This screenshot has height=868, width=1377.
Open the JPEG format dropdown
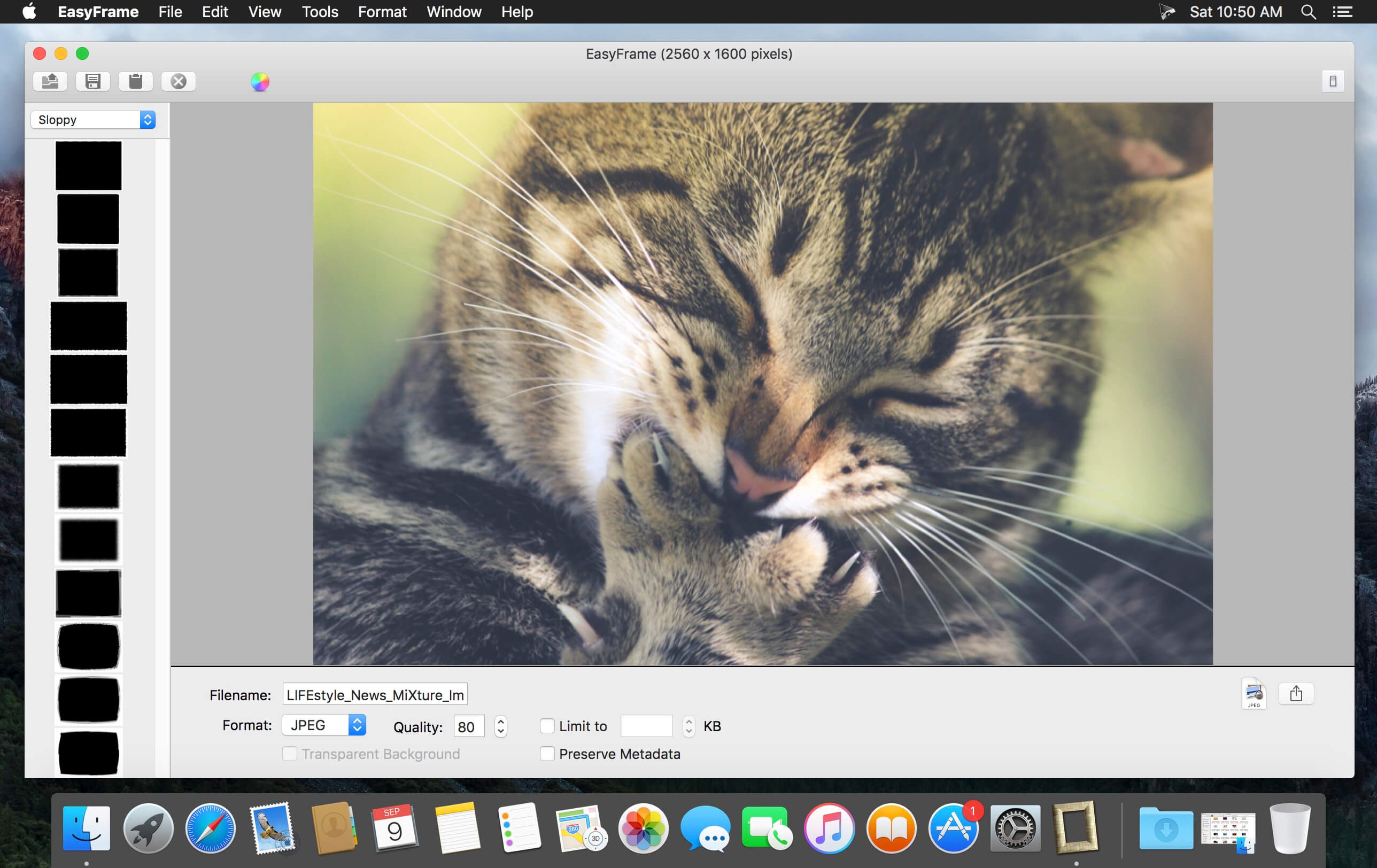coord(323,725)
